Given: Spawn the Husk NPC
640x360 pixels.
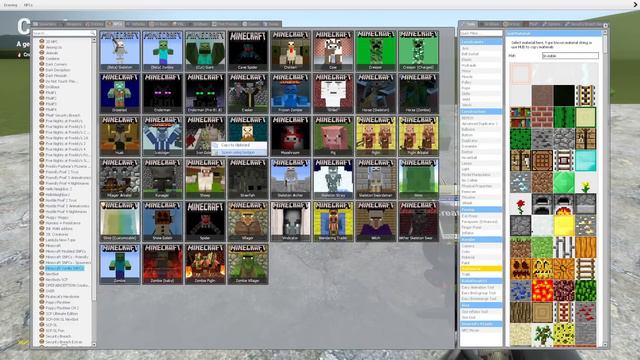Looking at the screenshot, I should (120, 136).
